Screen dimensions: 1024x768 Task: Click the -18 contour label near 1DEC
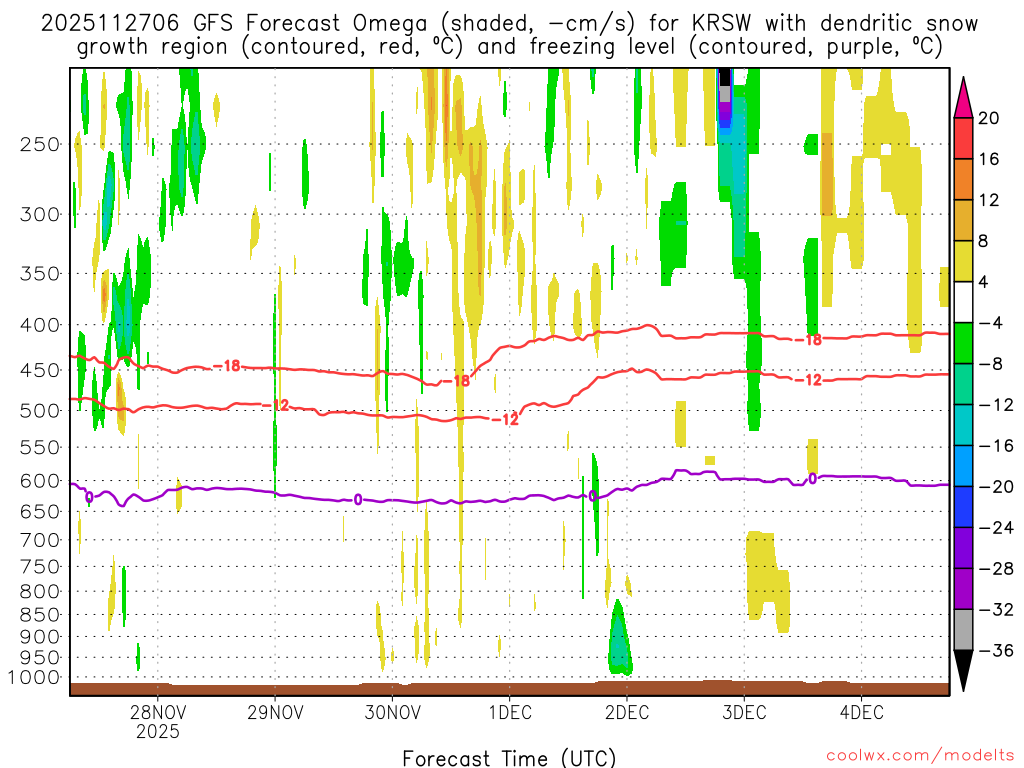pos(456,380)
